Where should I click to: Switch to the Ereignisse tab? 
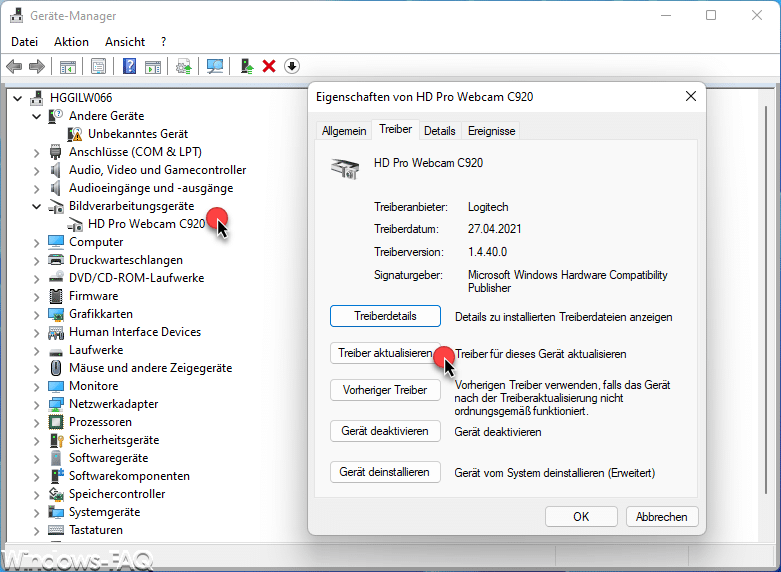(492, 131)
